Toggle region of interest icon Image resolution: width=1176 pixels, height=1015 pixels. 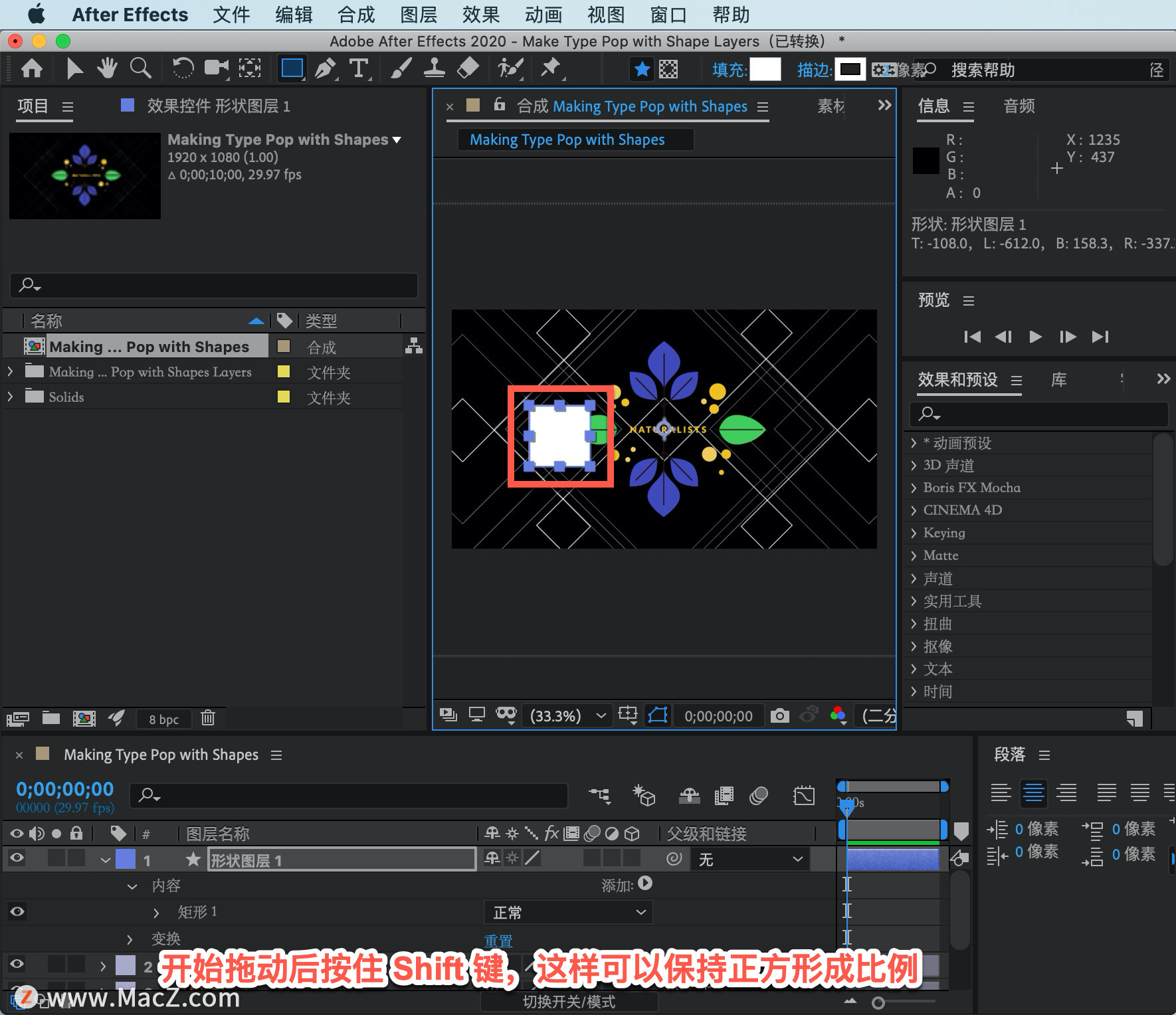pos(658,715)
